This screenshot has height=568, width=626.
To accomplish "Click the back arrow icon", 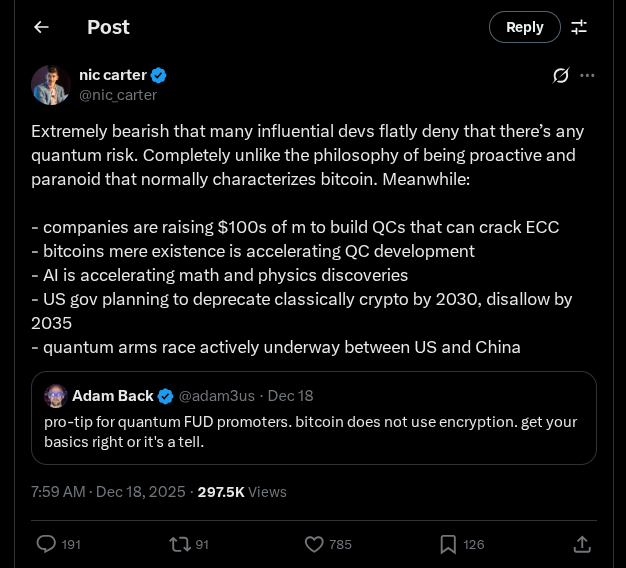I will [x=41, y=27].
